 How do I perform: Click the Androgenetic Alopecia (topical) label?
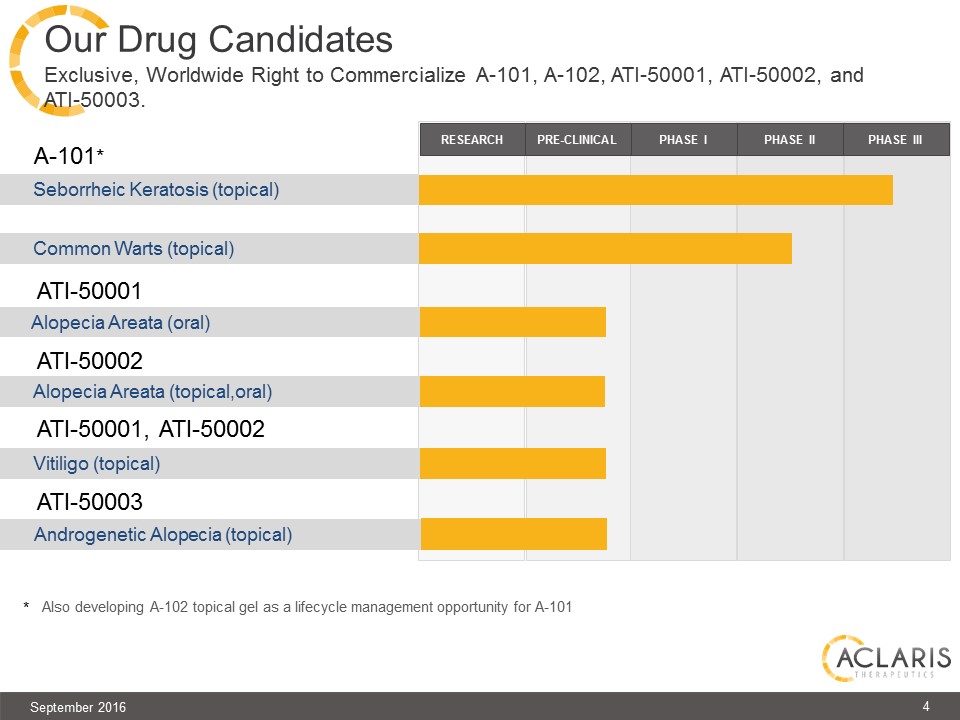point(163,534)
